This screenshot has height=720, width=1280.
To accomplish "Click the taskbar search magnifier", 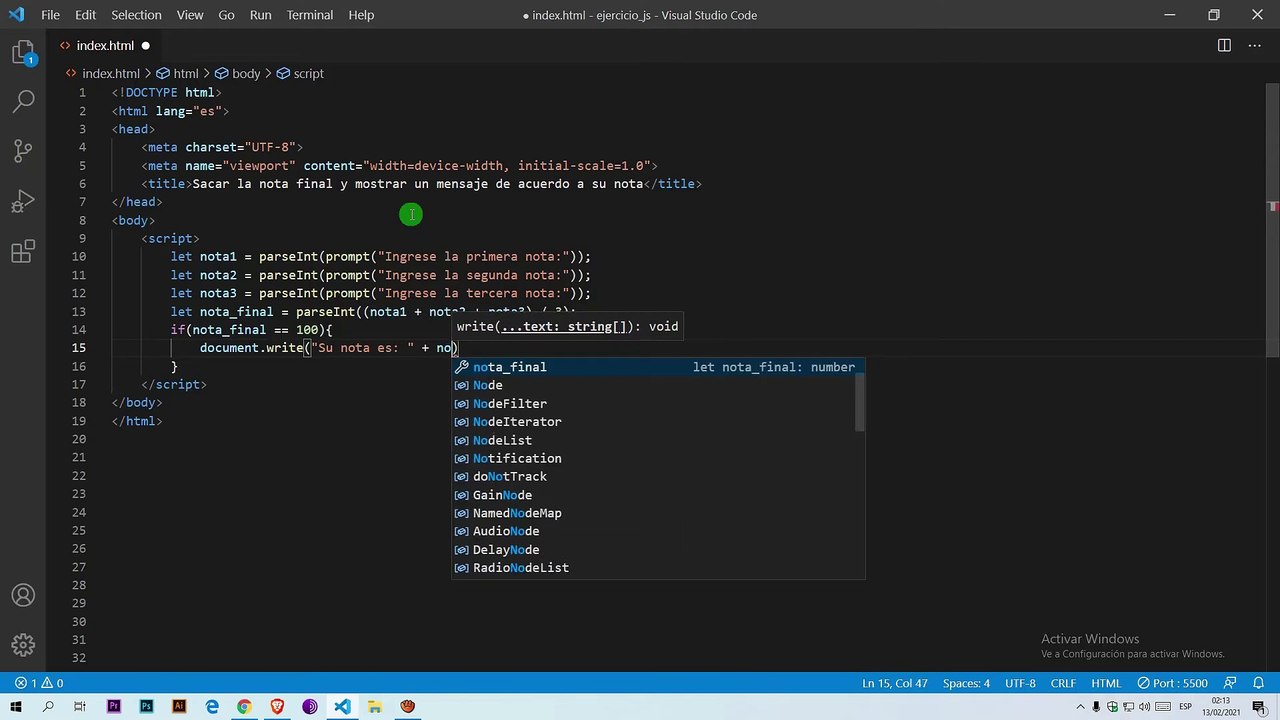I will pos(47,706).
